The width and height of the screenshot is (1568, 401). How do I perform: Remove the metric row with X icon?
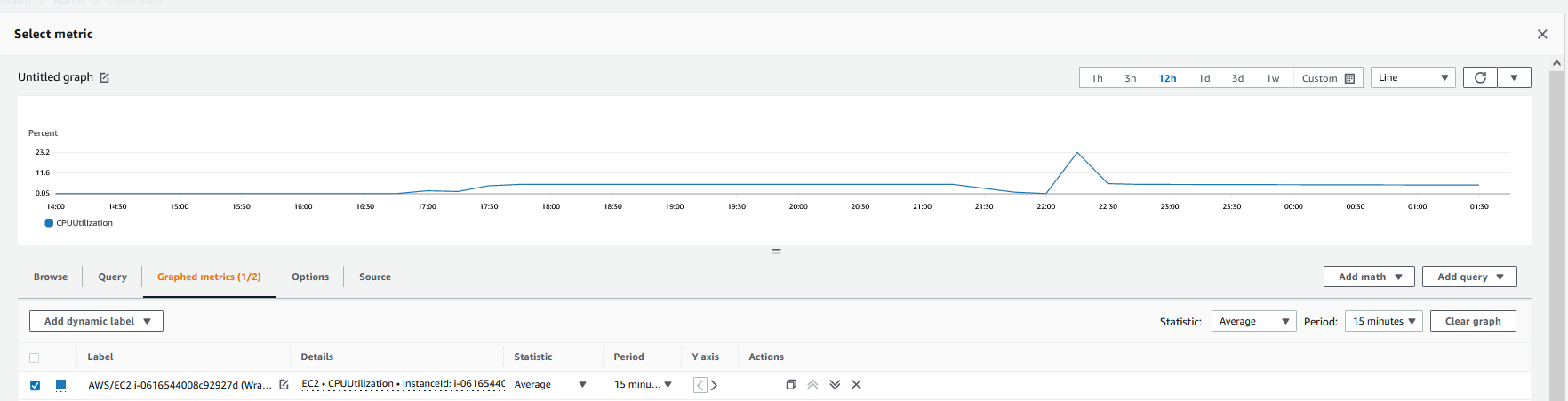[x=856, y=385]
